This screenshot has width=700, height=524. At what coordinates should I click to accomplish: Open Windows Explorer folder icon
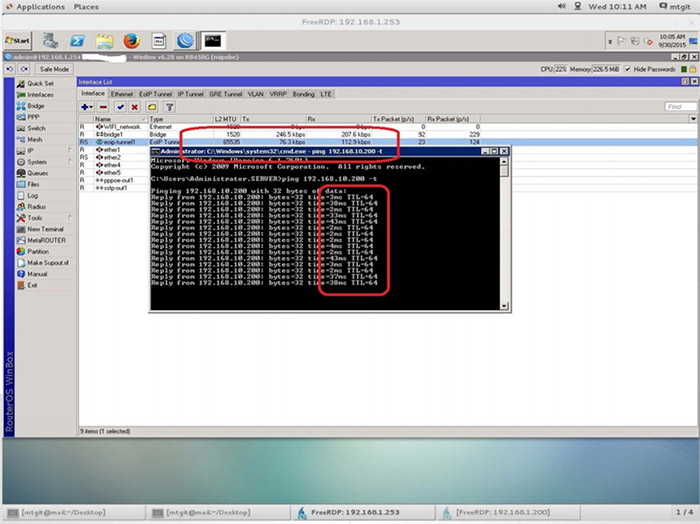pos(104,41)
